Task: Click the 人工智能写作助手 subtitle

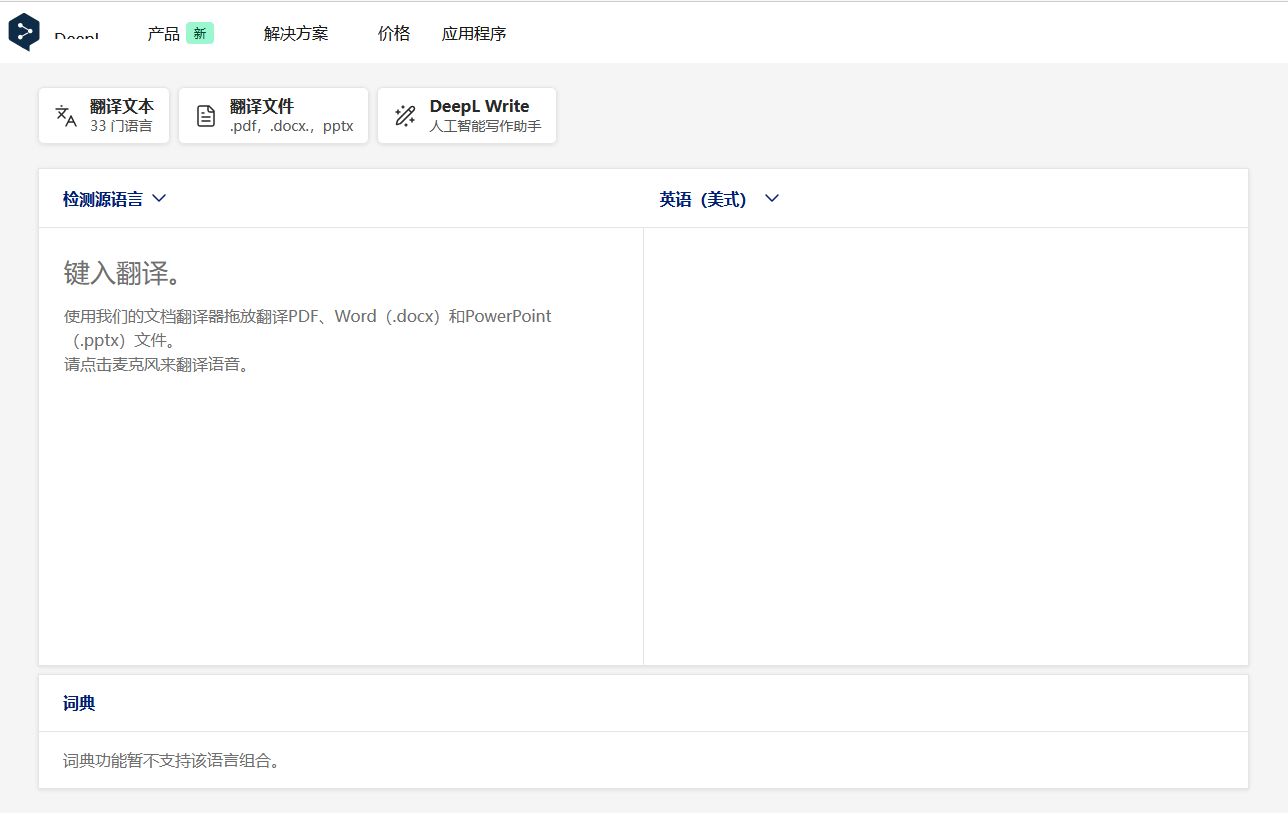Action: [486, 127]
